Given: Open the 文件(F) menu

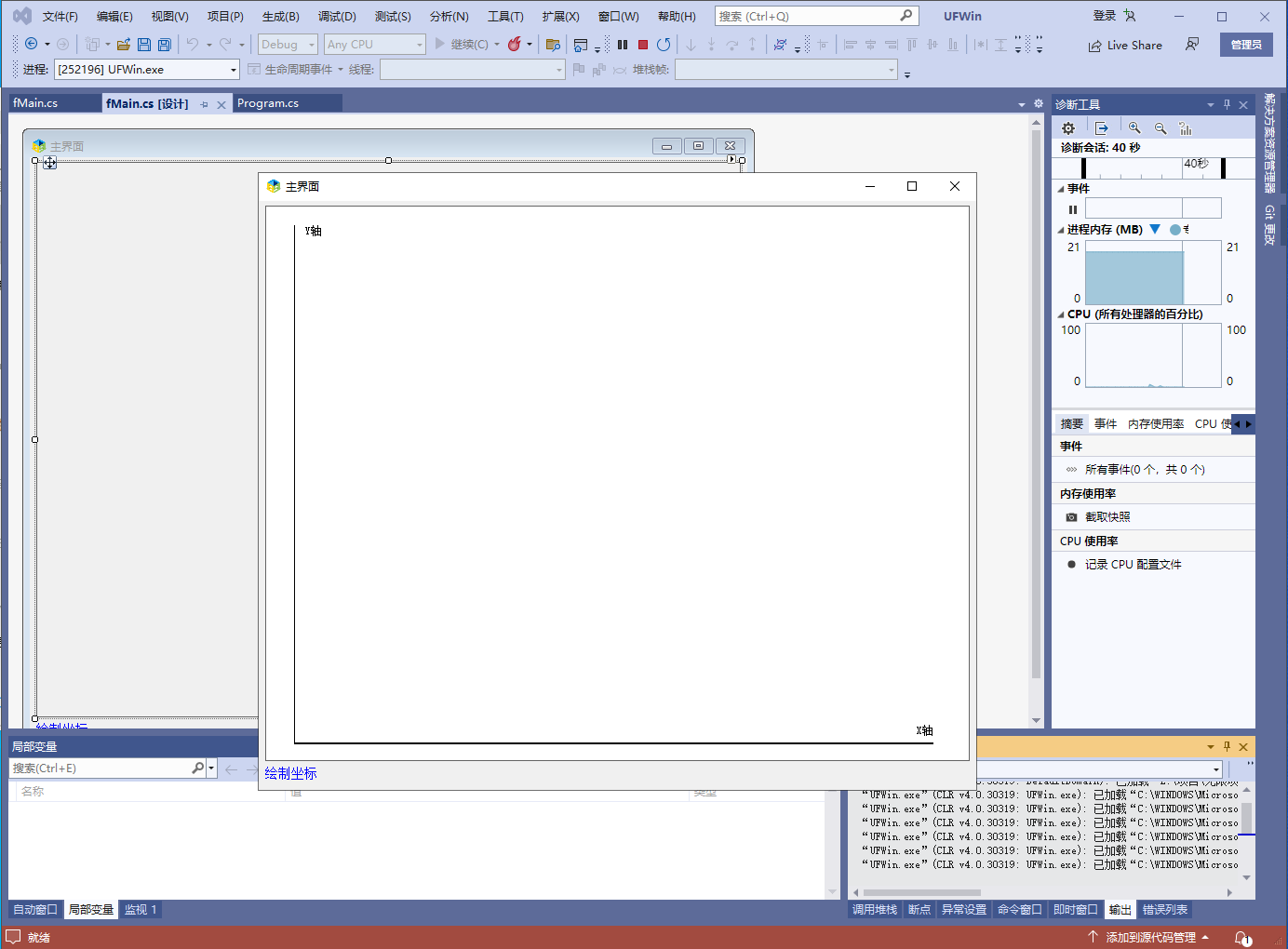Looking at the screenshot, I should 60,16.
